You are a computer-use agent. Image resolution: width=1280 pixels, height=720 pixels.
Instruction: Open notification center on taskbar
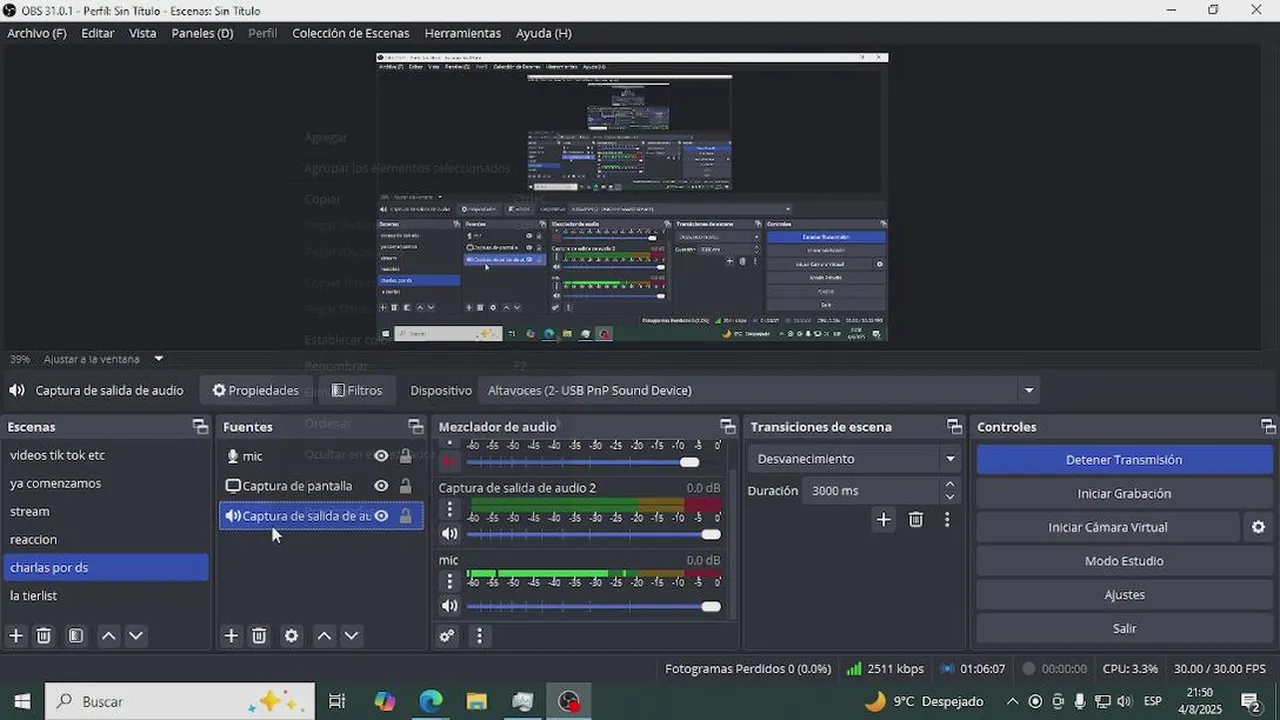click(x=1250, y=702)
